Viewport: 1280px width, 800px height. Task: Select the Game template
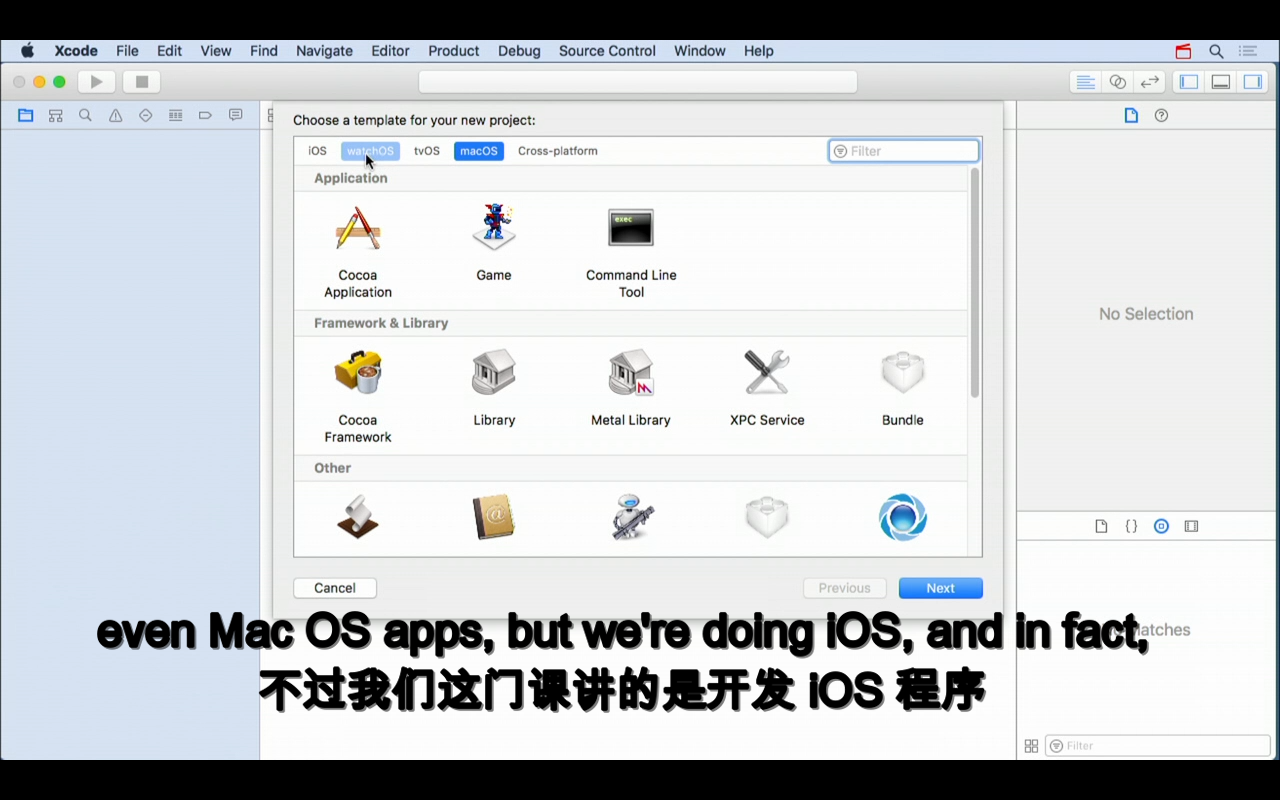(x=494, y=243)
